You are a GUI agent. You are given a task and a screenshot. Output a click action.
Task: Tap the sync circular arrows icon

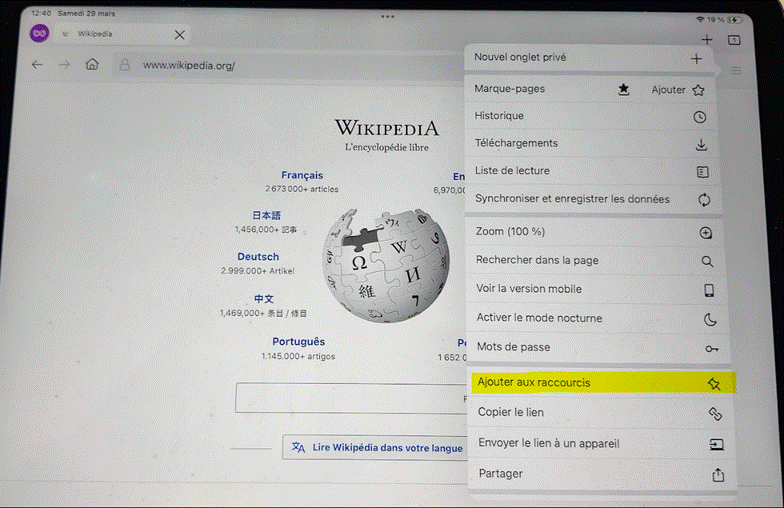[704, 200]
